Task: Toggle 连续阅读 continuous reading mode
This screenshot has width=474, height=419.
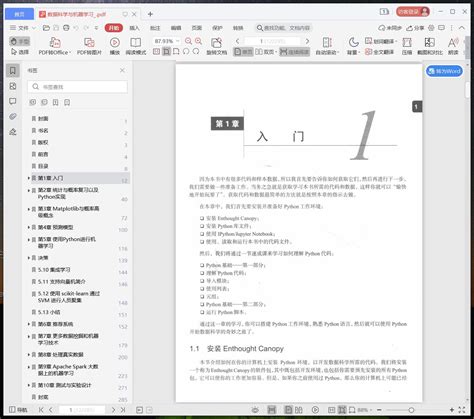Action: (295, 52)
